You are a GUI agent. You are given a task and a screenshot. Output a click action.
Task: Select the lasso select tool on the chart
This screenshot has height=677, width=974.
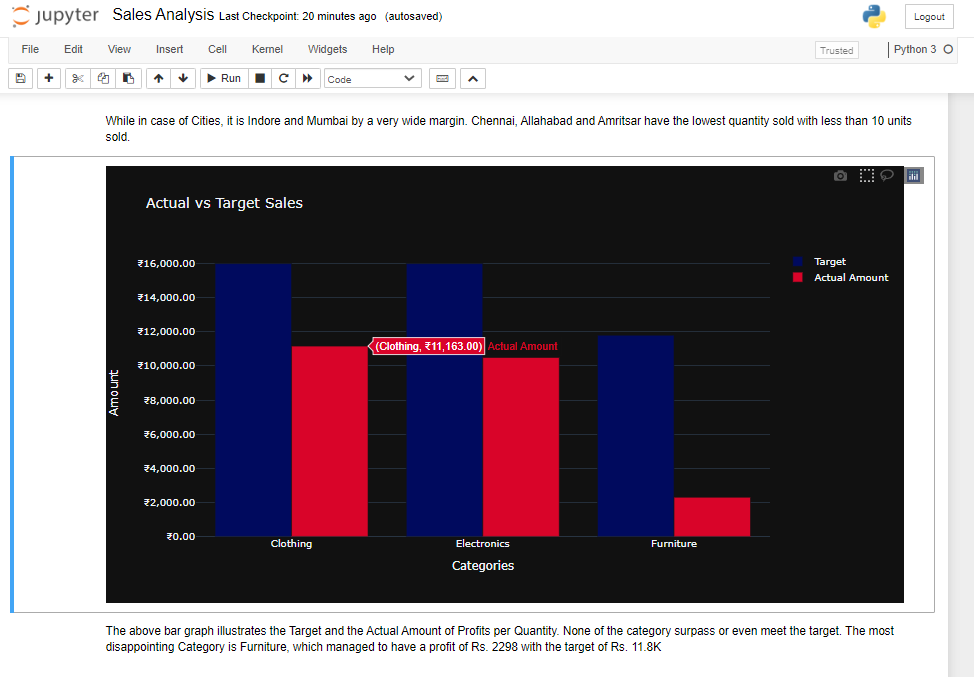tap(887, 175)
